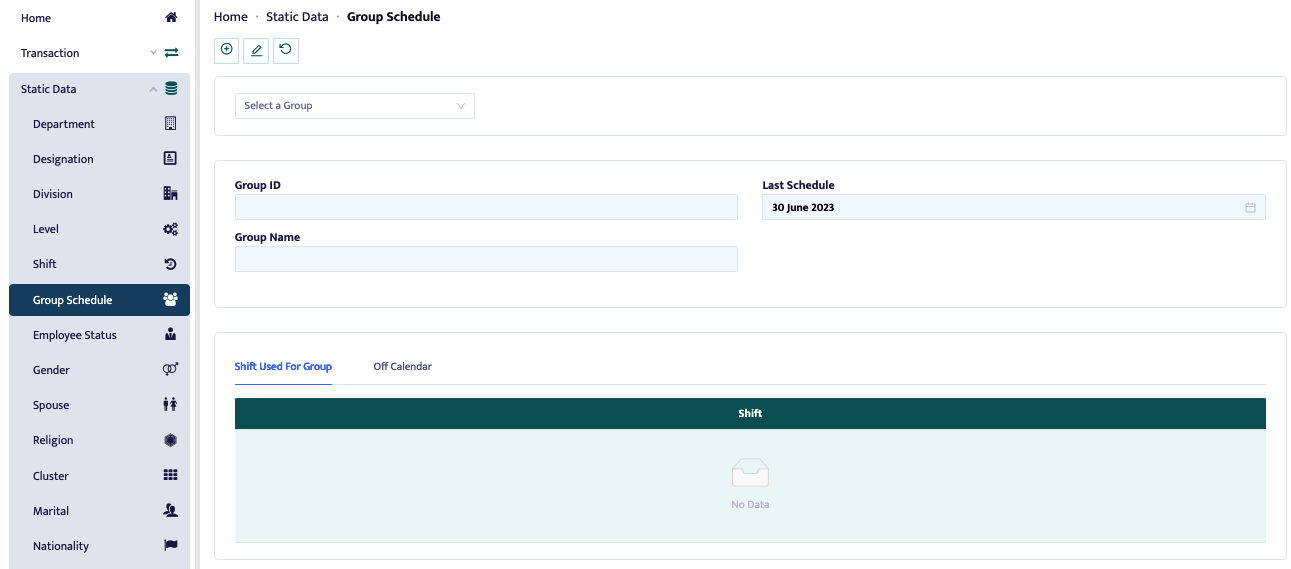The height and width of the screenshot is (569, 1291).
Task: Click the Home label in sidebar
Action: [36, 18]
